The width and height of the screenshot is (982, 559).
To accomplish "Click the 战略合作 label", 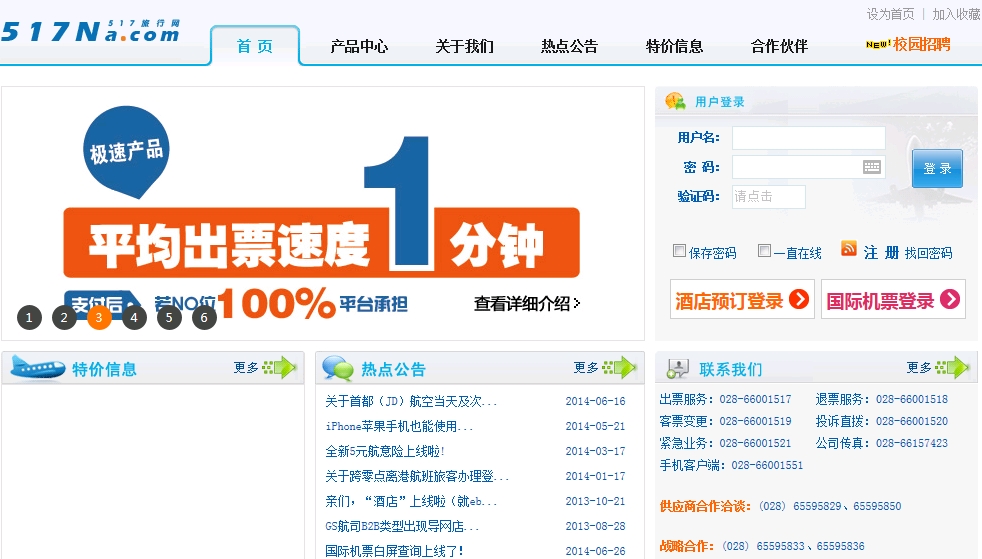I will pos(686,546).
